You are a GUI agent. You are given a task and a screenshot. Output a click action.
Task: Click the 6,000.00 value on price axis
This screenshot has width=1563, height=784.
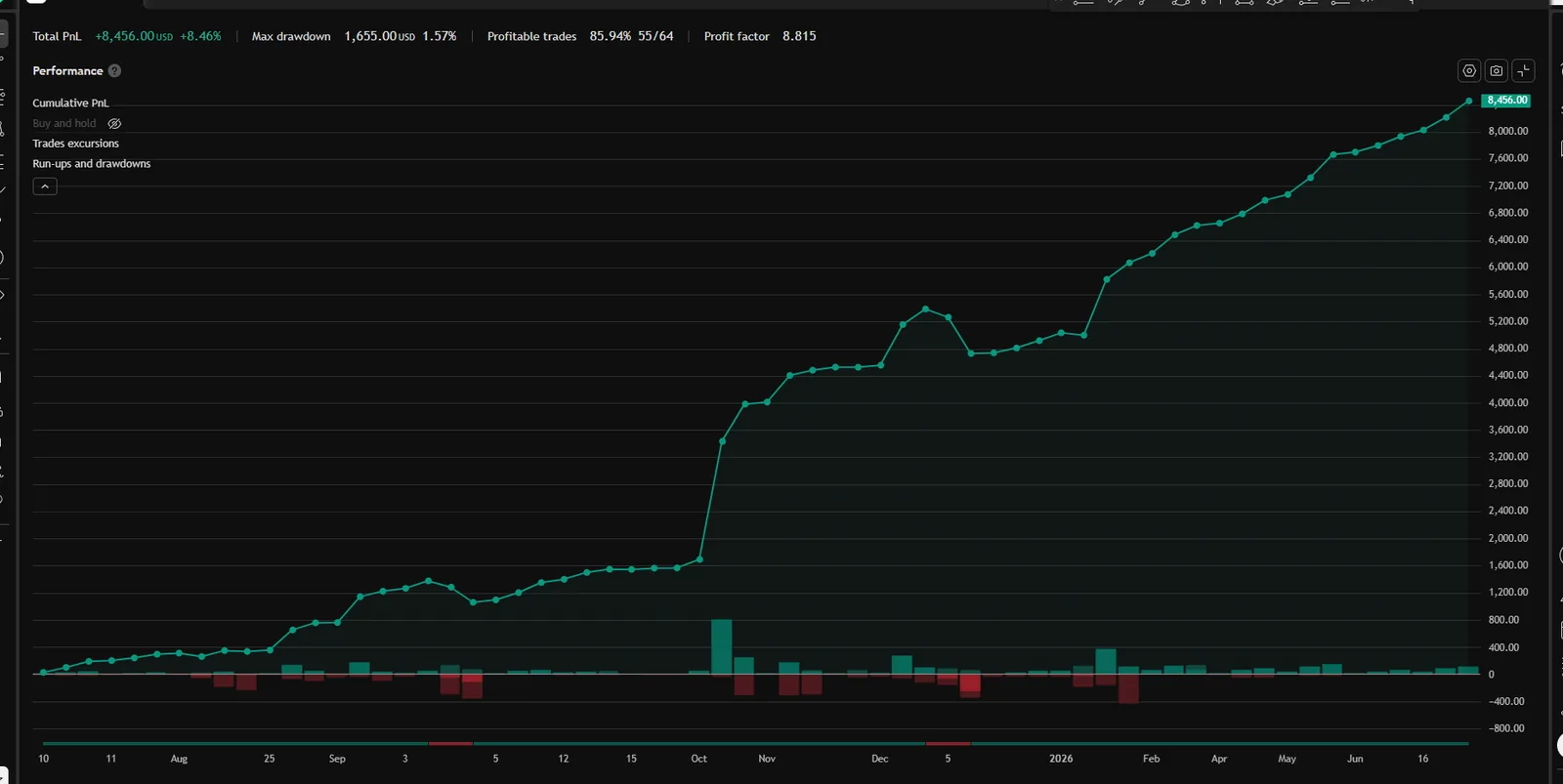pyautogui.click(x=1508, y=267)
